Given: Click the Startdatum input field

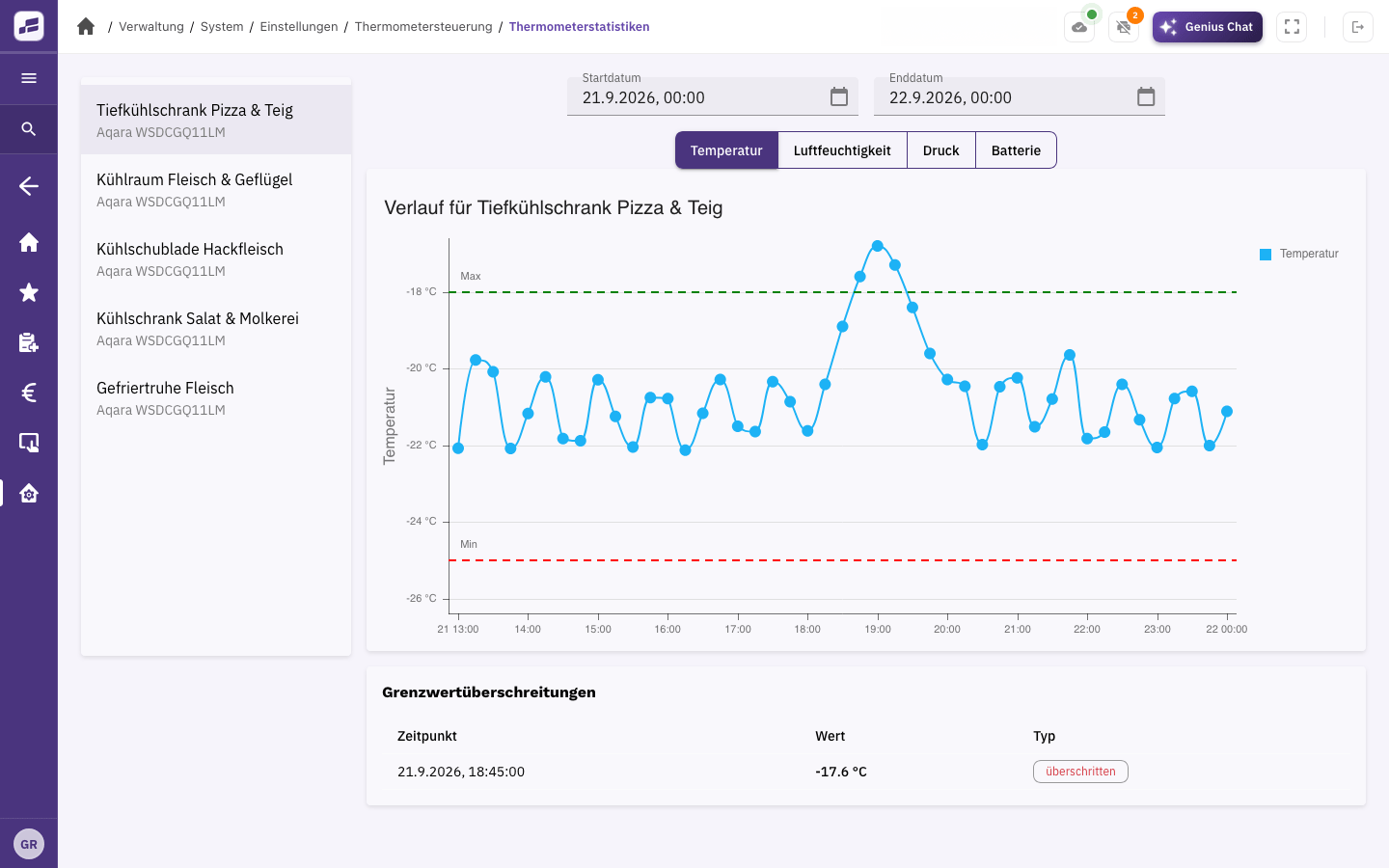Looking at the screenshot, I should coord(713,96).
